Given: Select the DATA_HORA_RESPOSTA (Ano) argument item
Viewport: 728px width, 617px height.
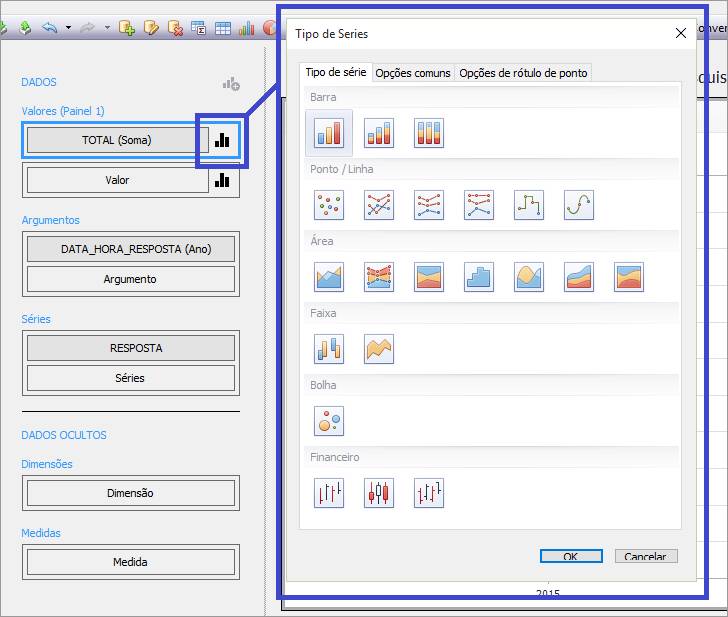Looking at the screenshot, I should click(x=130, y=248).
